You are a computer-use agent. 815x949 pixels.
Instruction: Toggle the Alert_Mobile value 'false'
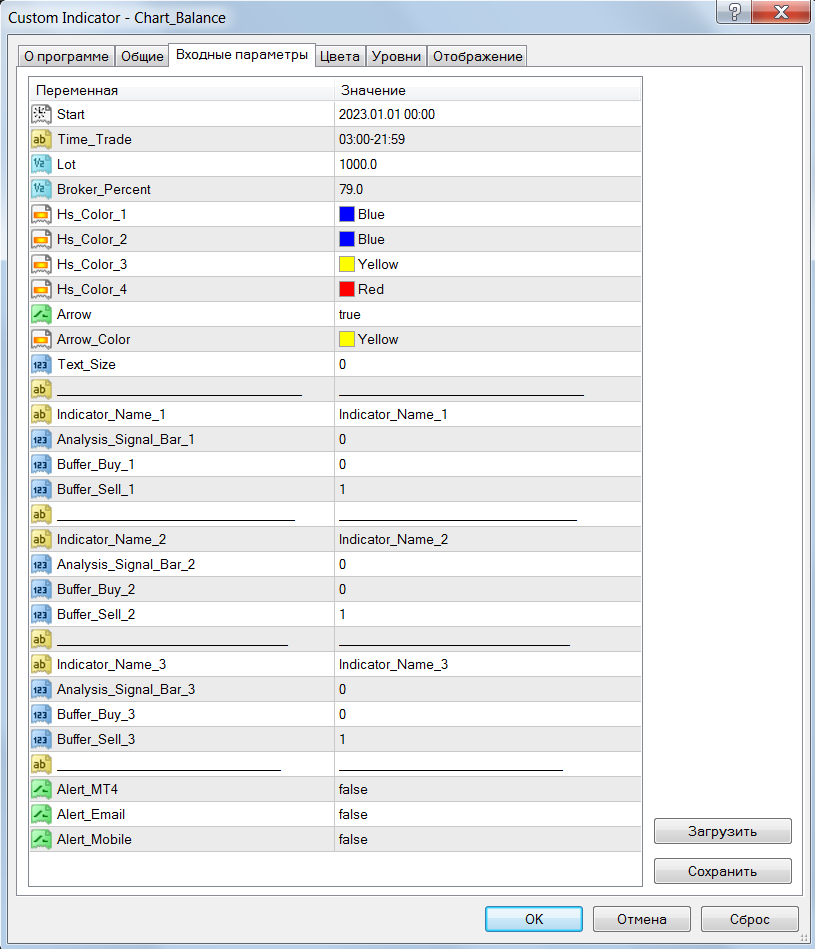(353, 839)
